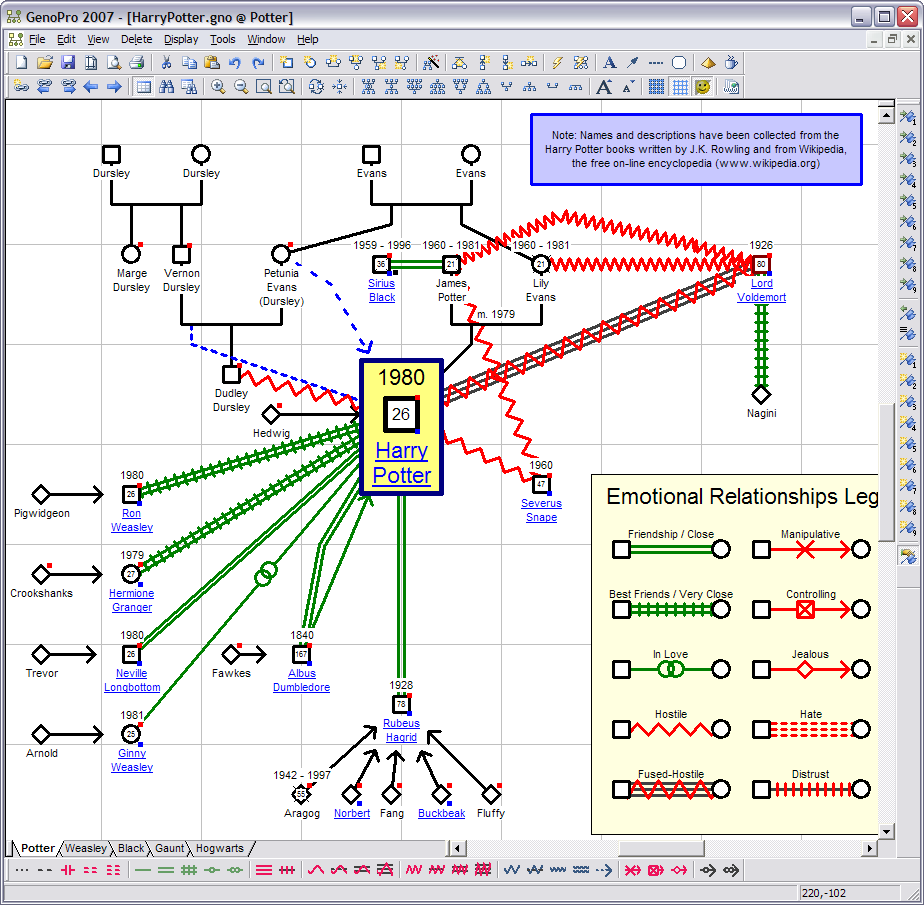
Task: Choose the rounded rectangle shape tool
Action: pos(679,62)
